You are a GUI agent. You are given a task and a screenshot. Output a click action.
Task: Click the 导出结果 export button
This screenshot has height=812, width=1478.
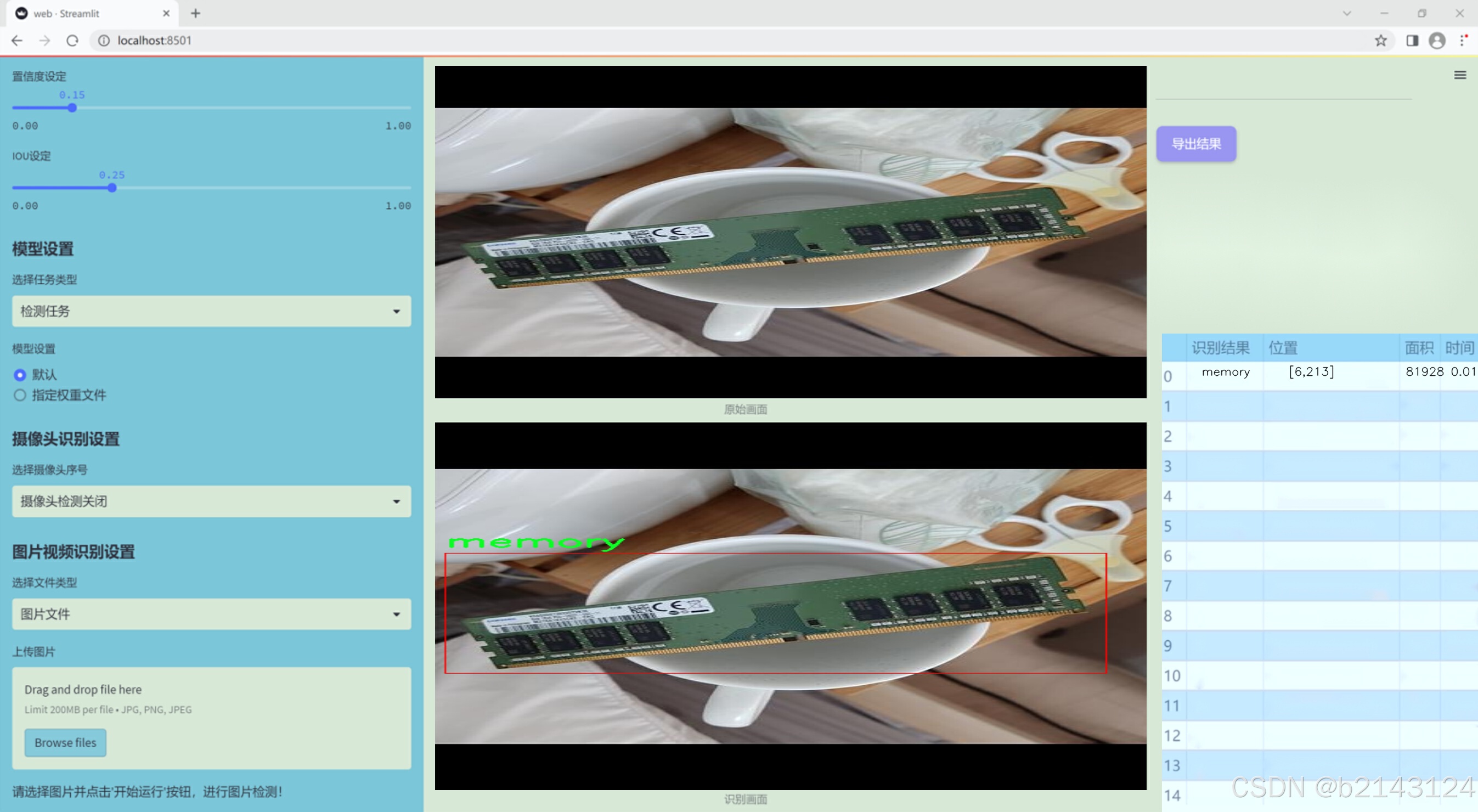[x=1195, y=143]
